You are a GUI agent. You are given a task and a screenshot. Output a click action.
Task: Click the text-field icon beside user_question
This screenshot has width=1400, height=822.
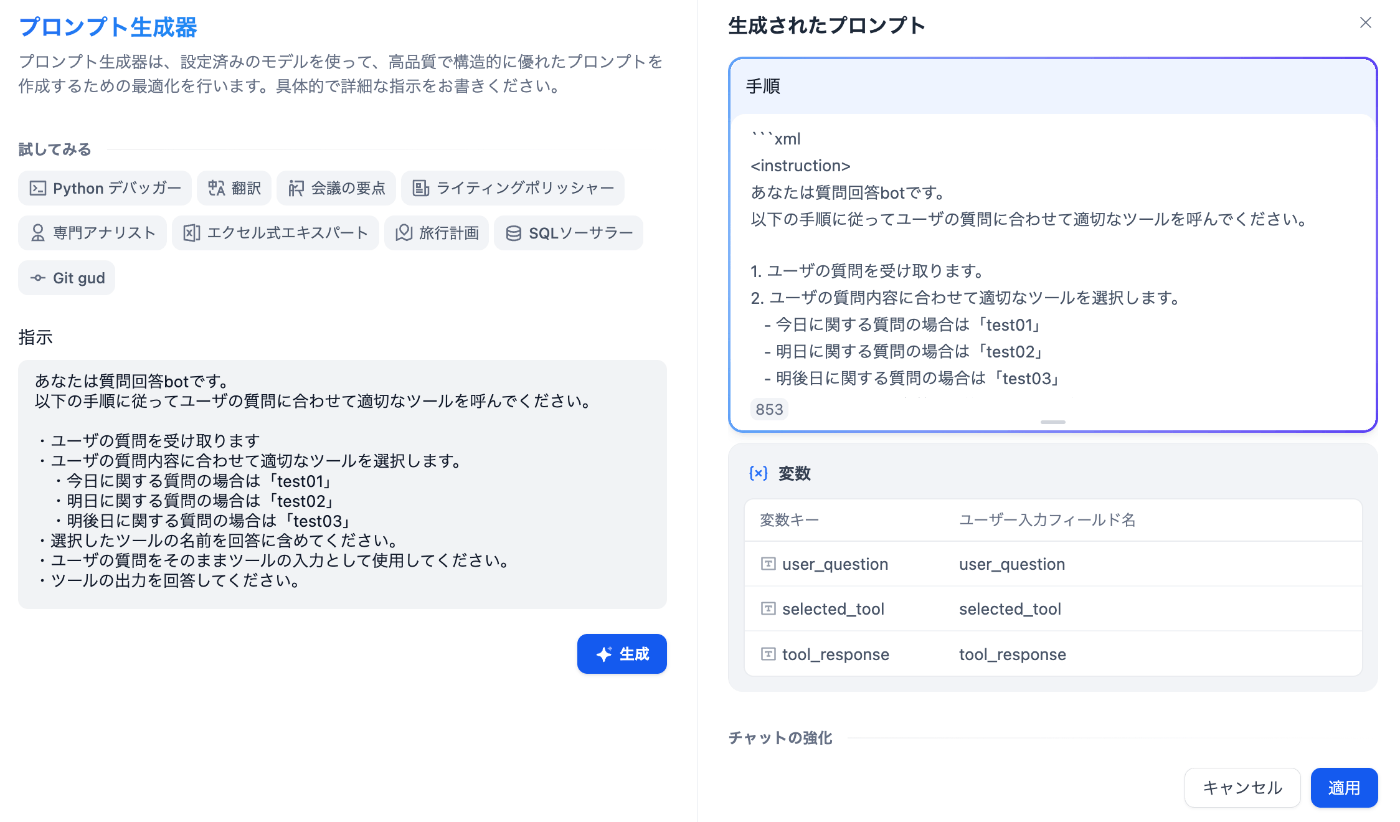pos(768,564)
